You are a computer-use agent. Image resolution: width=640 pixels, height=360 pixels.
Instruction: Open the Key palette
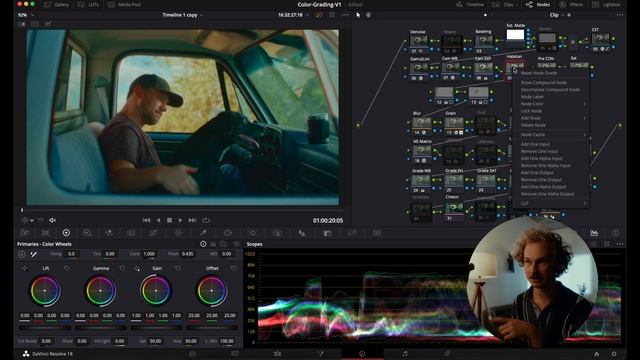click(327, 233)
